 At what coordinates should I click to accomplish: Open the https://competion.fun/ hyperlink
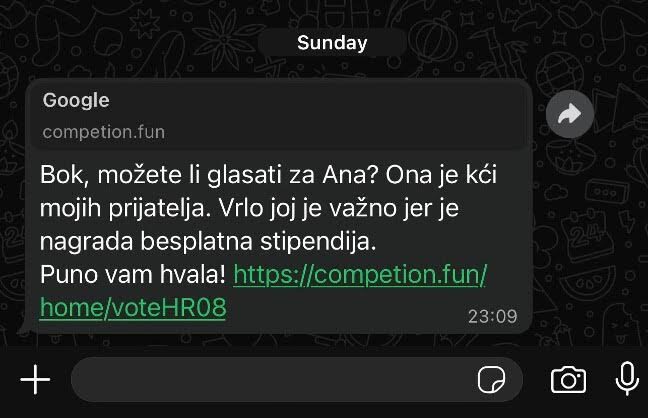(x=360, y=275)
